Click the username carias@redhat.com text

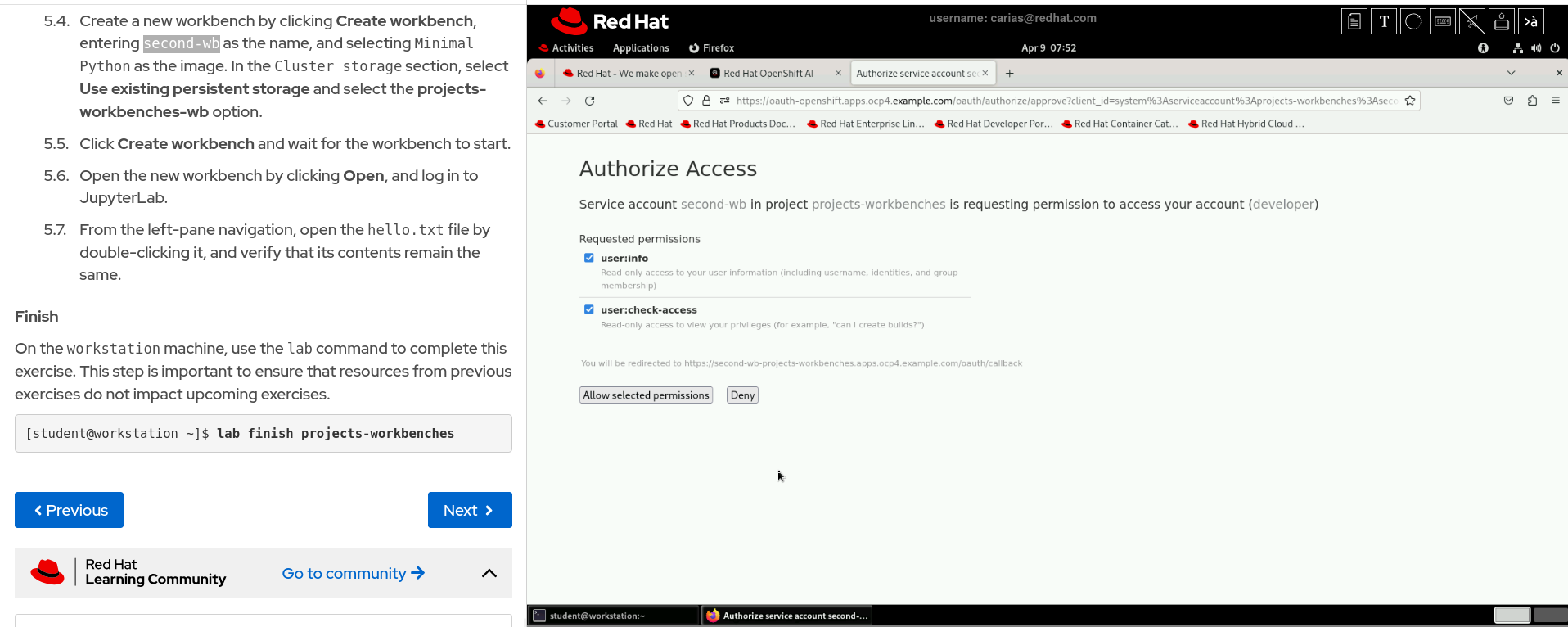click(x=1012, y=18)
